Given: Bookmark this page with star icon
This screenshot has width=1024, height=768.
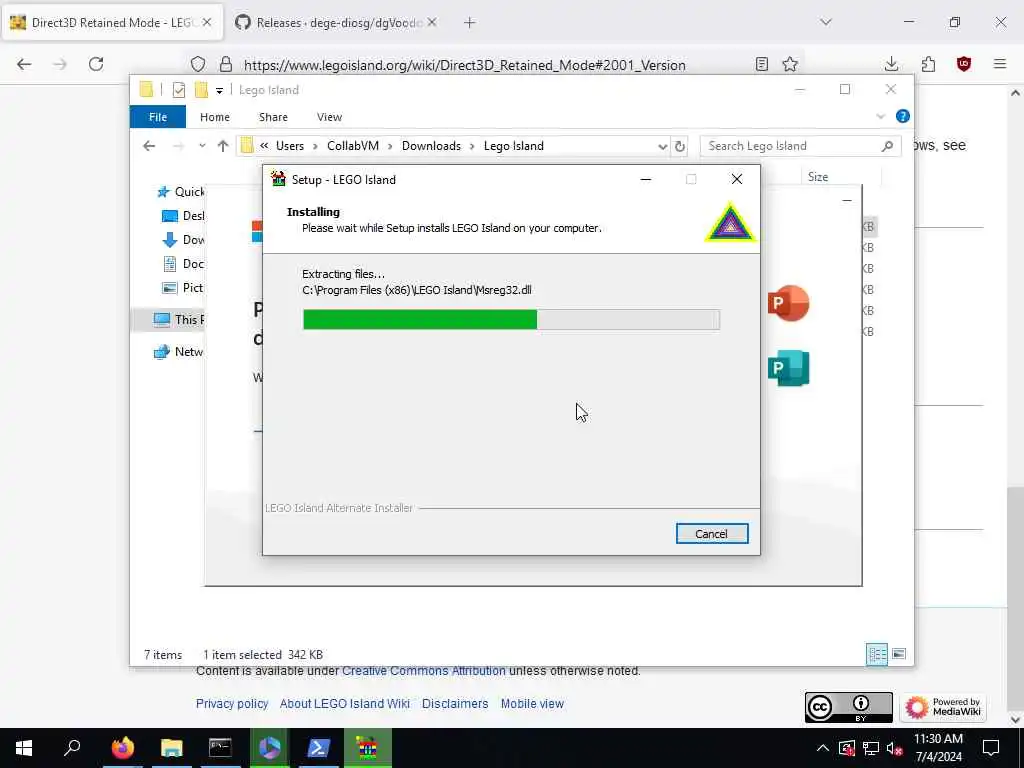Looking at the screenshot, I should [790, 64].
